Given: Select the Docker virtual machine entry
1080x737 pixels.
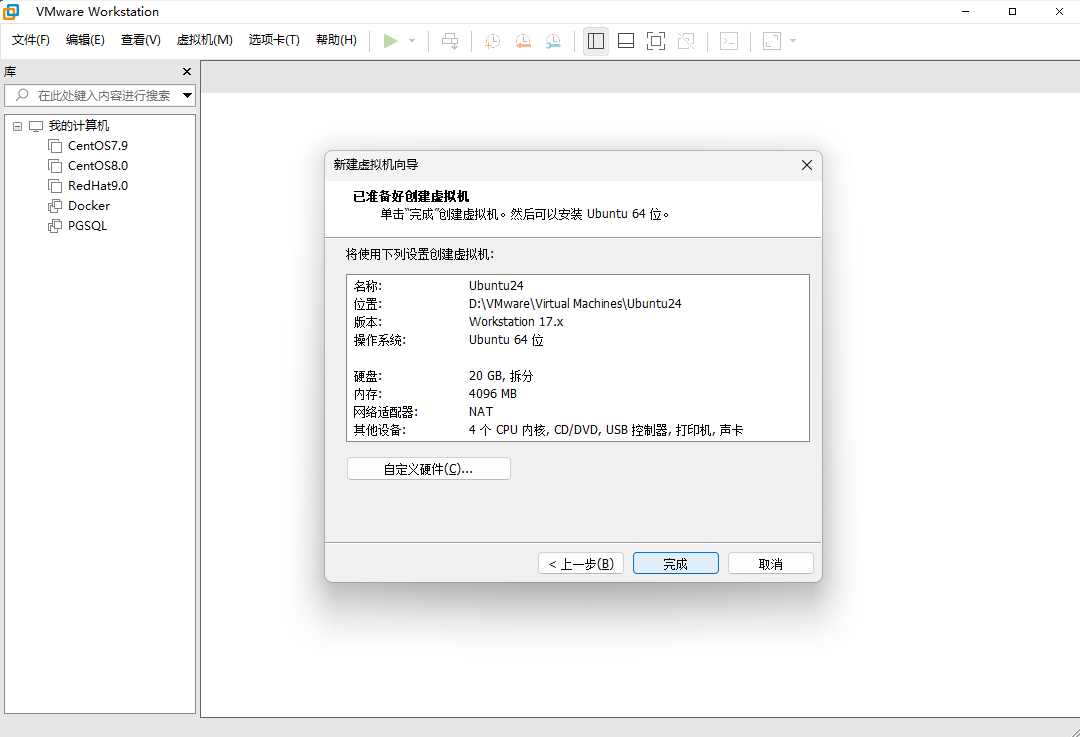Looking at the screenshot, I should (89, 206).
